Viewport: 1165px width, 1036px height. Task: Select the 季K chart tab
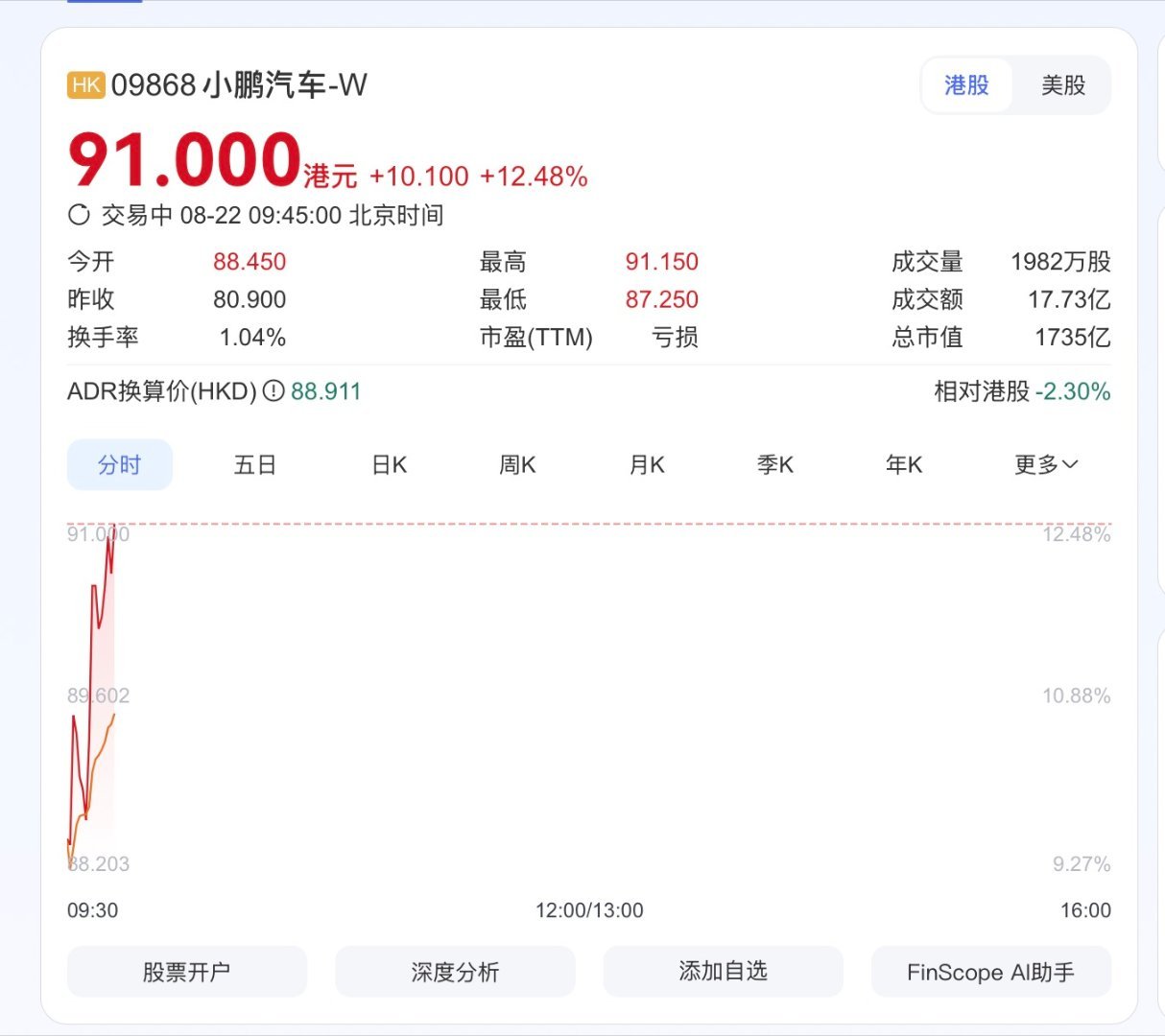[775, 465]
